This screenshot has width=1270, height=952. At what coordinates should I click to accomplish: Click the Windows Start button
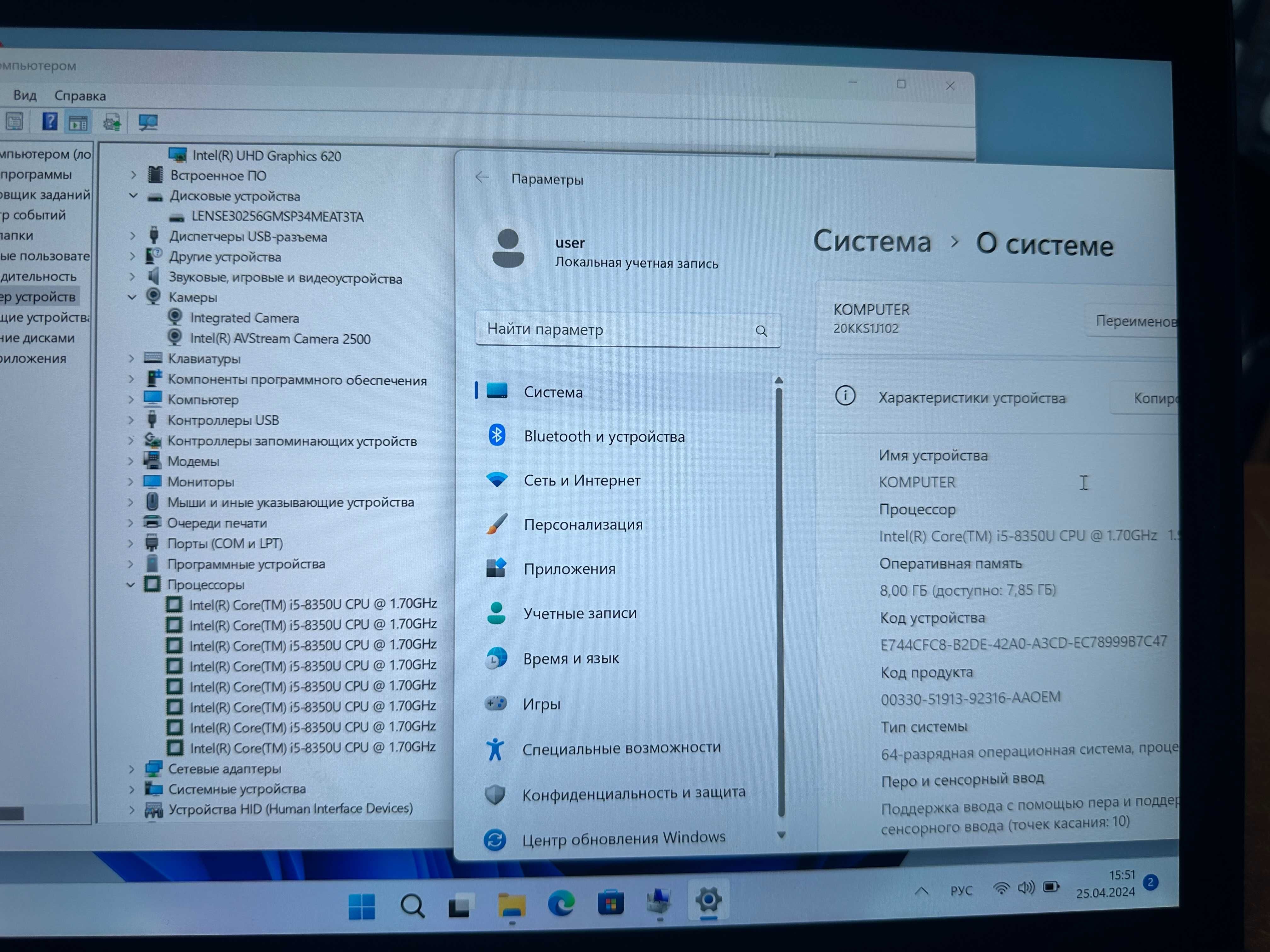pos(362,906)
